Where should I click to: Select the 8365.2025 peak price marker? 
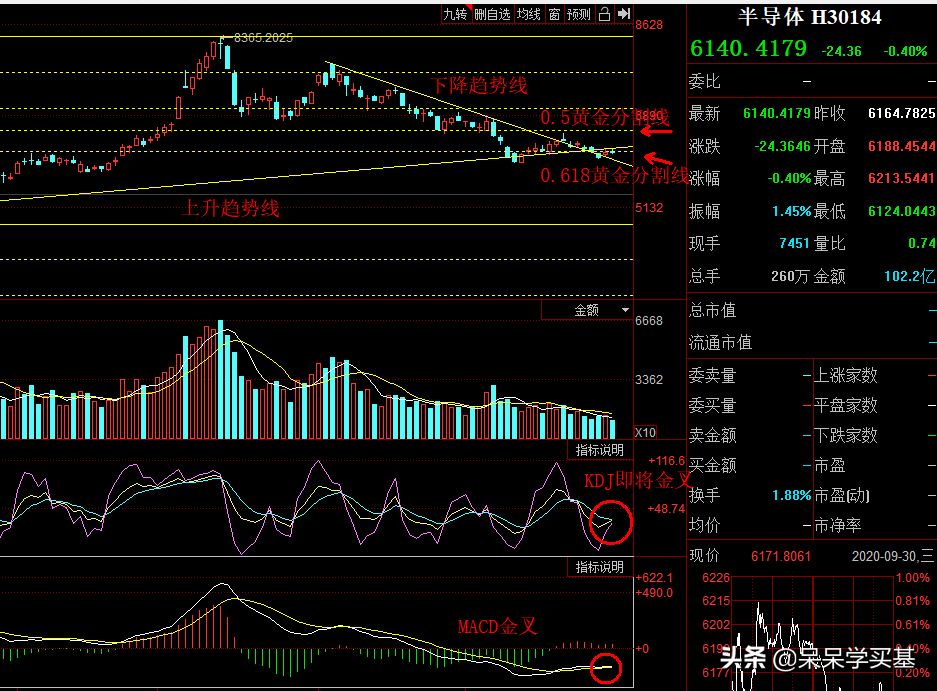[x=263, y=38]
